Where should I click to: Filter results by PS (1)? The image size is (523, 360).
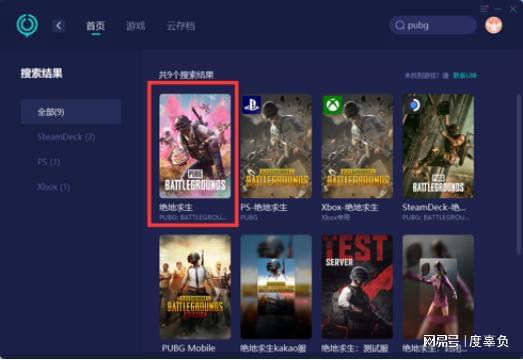click(49, 162)
